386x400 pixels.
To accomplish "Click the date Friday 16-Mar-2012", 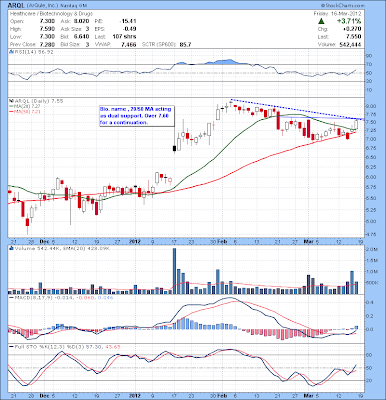I will [337, 14].
